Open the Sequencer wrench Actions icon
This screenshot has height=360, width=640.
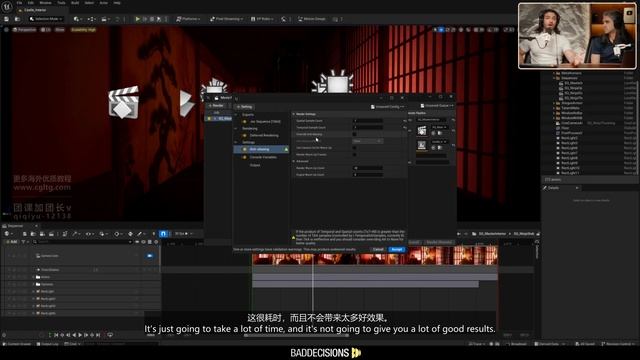76,234
